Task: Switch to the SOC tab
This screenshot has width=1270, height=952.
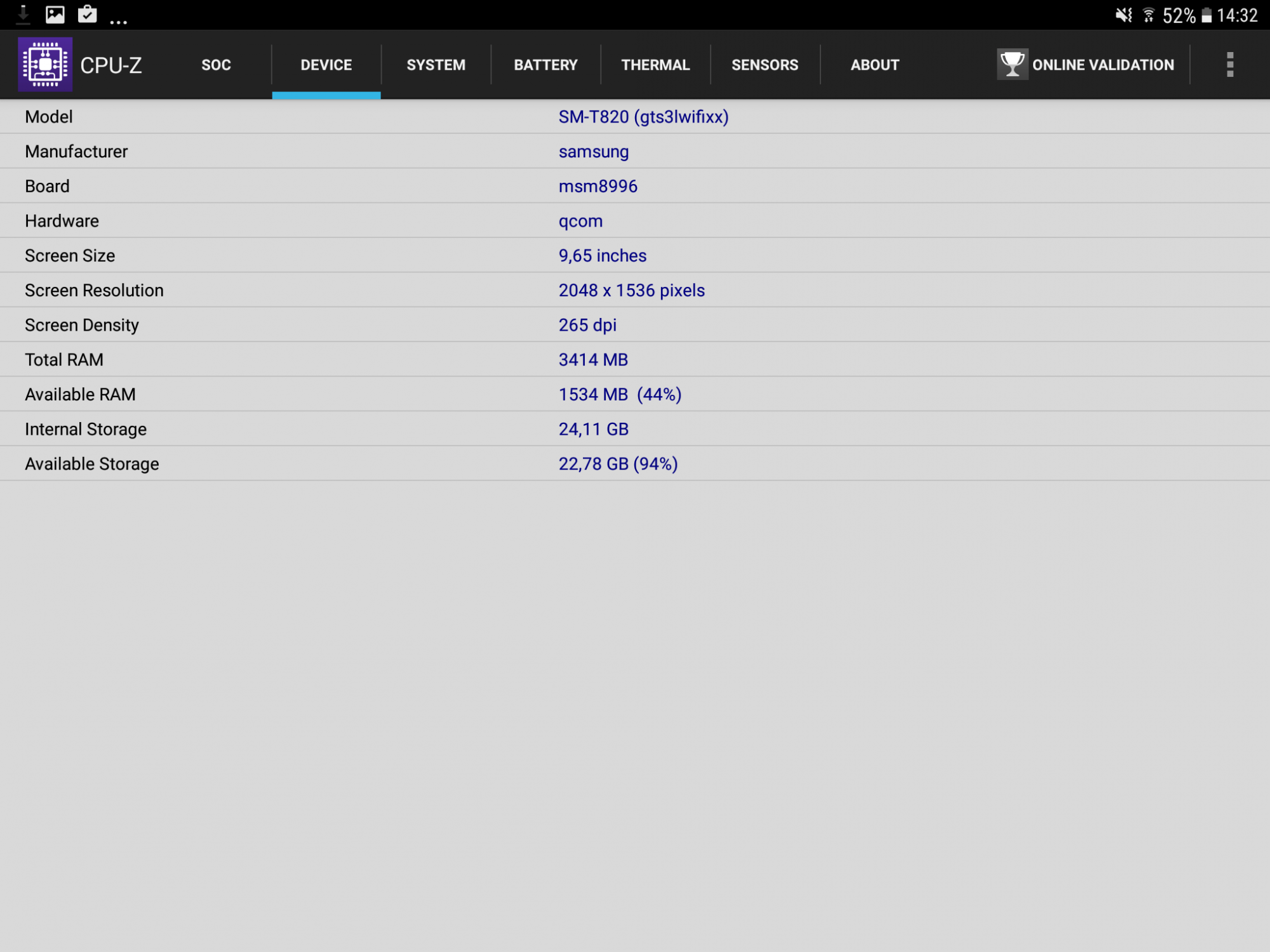Action: click(216, 65)
